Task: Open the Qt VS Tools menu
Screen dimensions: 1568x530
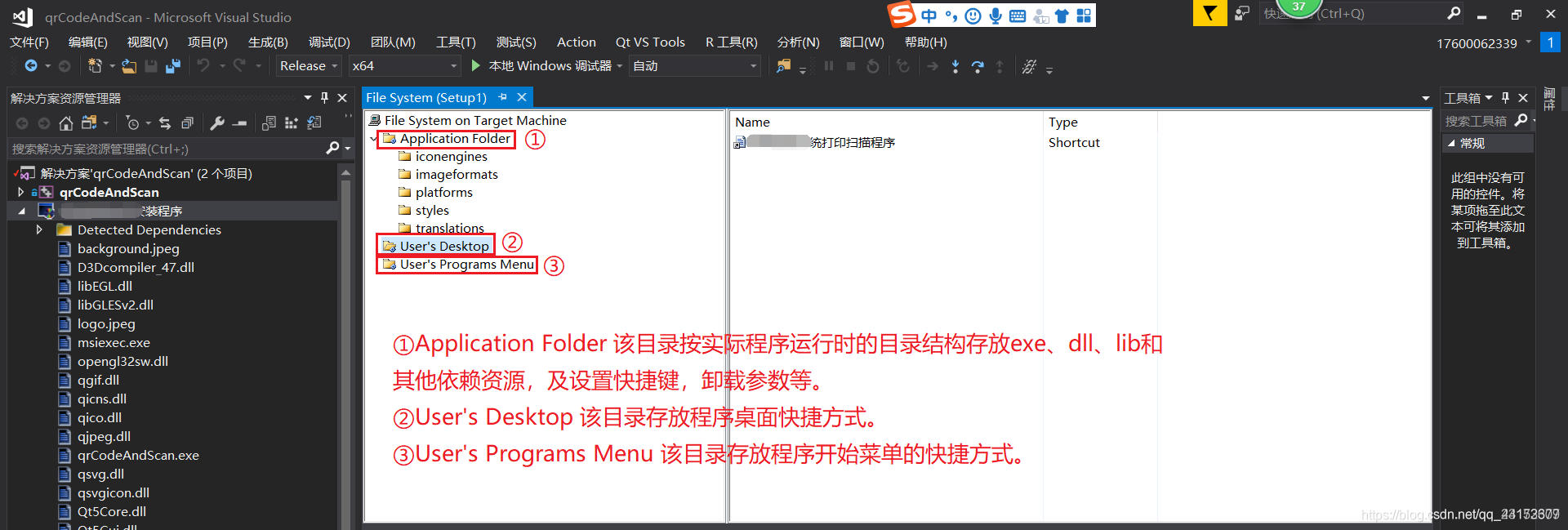Action: click(650, 42)
